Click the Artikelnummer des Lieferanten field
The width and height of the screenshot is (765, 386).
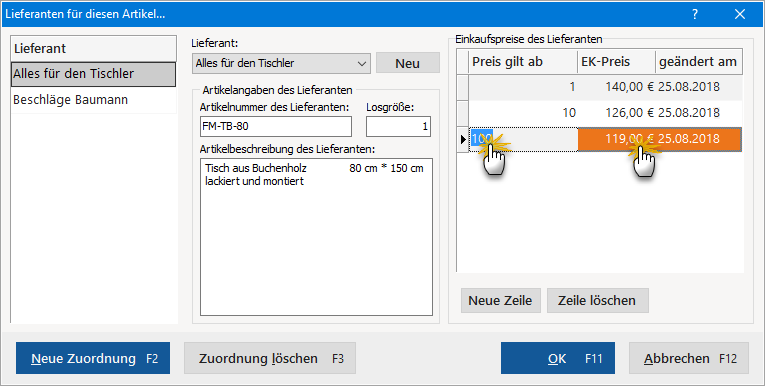[276, 126]
